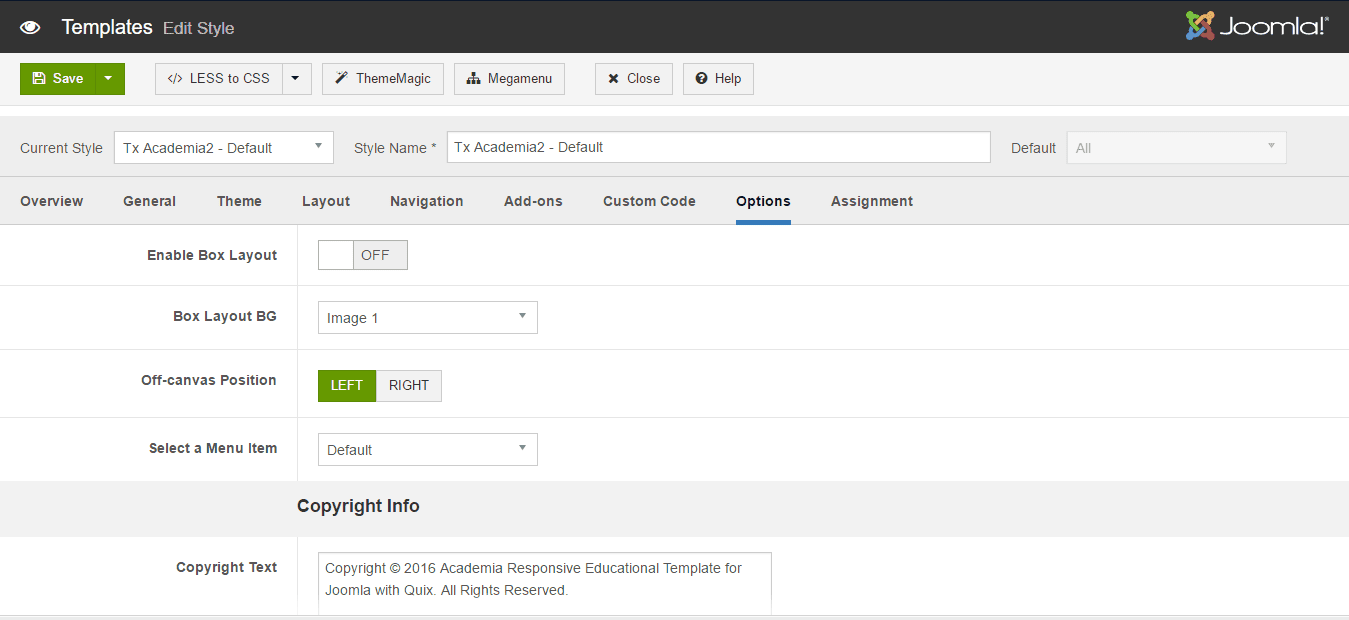1349x620 pixels.
Task: Click the Style Name text field
Action: click(718, 147)
